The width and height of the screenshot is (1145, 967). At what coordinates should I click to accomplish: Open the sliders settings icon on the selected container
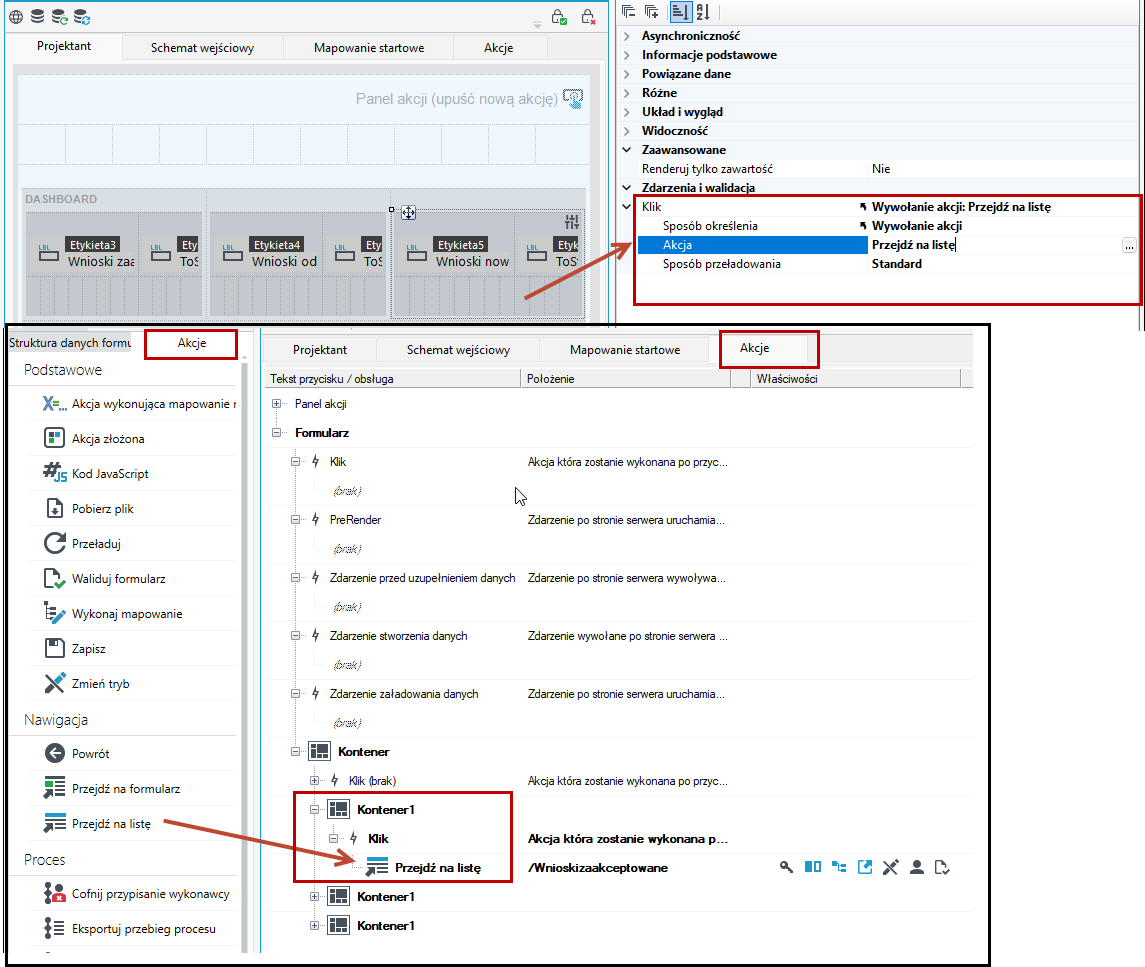coord(572,221)
